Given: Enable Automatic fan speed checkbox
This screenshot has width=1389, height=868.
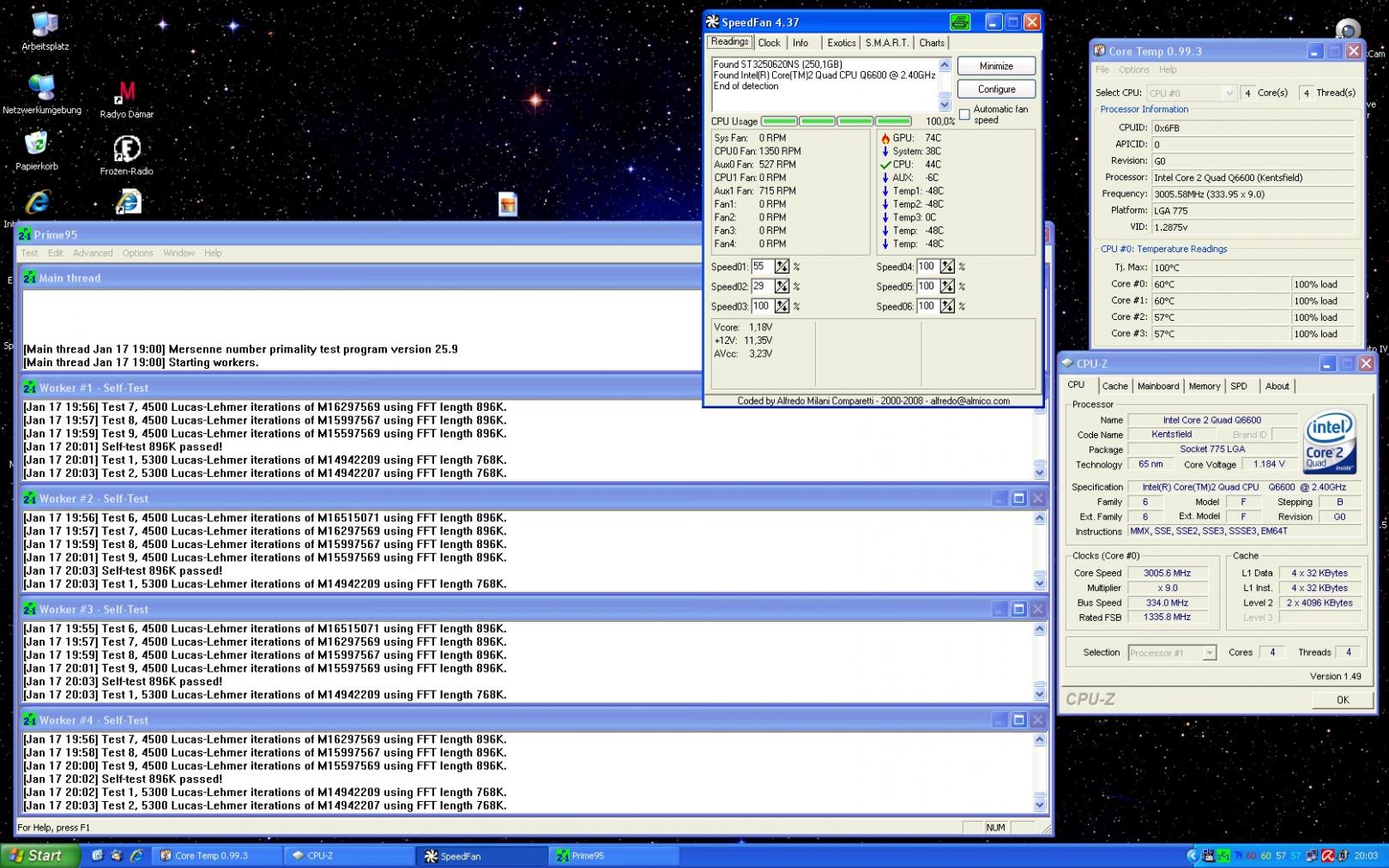Looking at the screenshot, I should (x=964, y=114).
